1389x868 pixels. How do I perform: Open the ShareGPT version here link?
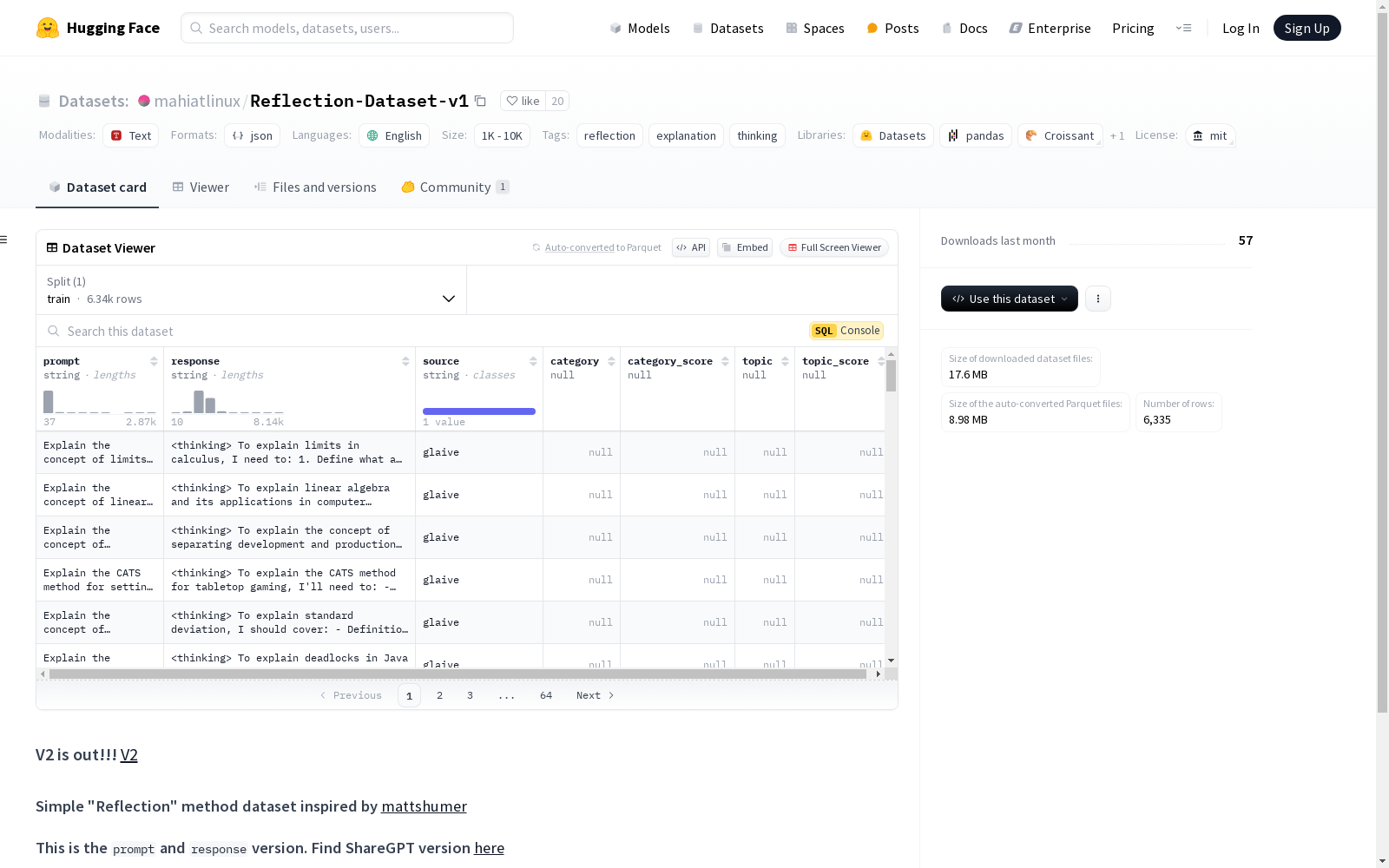point(489,847)
